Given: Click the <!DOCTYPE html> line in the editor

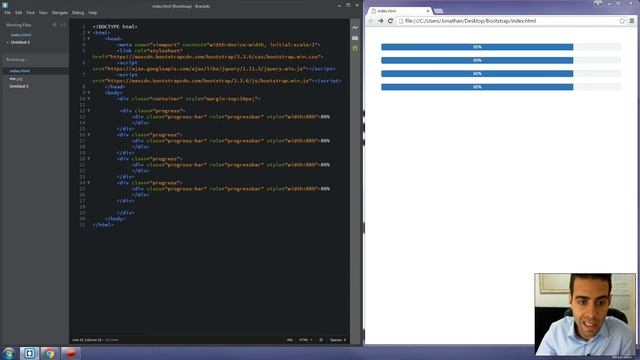Looking at the screenshot, I should (x=115, y=27).
